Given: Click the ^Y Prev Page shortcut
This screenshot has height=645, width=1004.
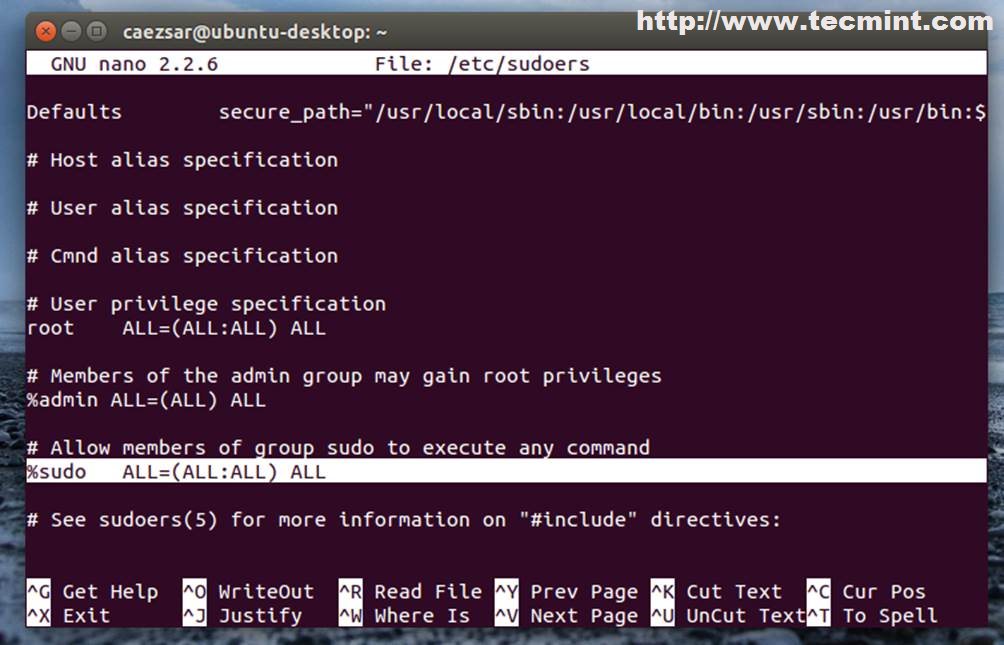Looking at the screenshot, I should [x=567, y=592].
